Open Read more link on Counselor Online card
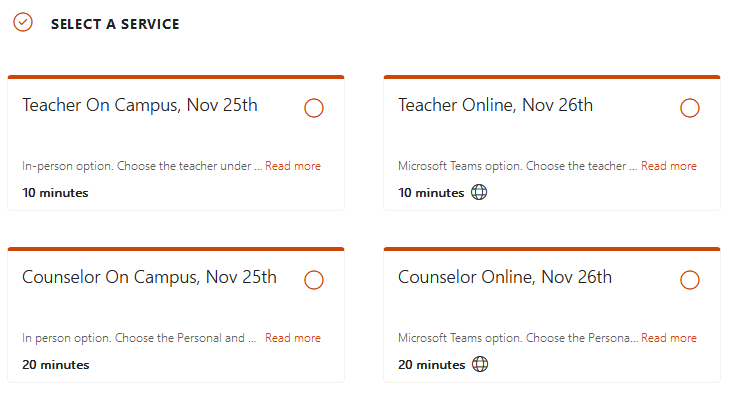This screenshot has height=400, width=738. point(669,338)
